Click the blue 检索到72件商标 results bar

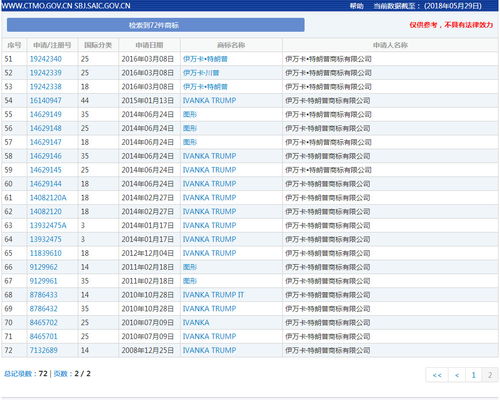pos(156,25)
